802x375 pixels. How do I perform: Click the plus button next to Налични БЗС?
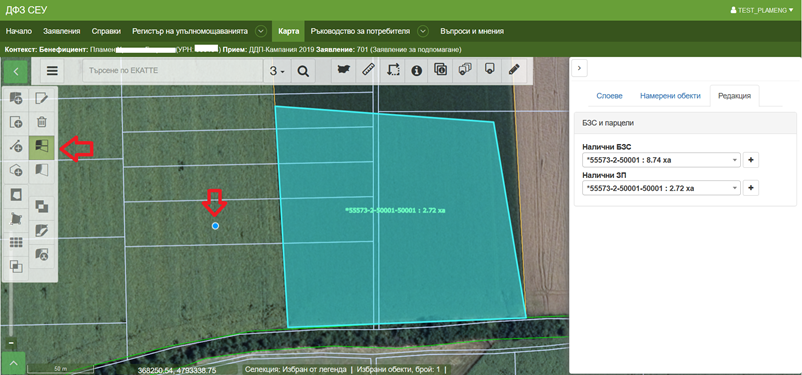[x=750, y=160]
